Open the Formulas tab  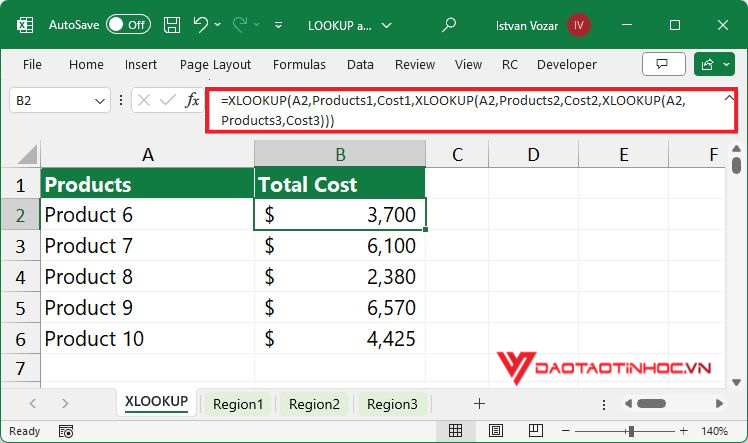[299, 64]
